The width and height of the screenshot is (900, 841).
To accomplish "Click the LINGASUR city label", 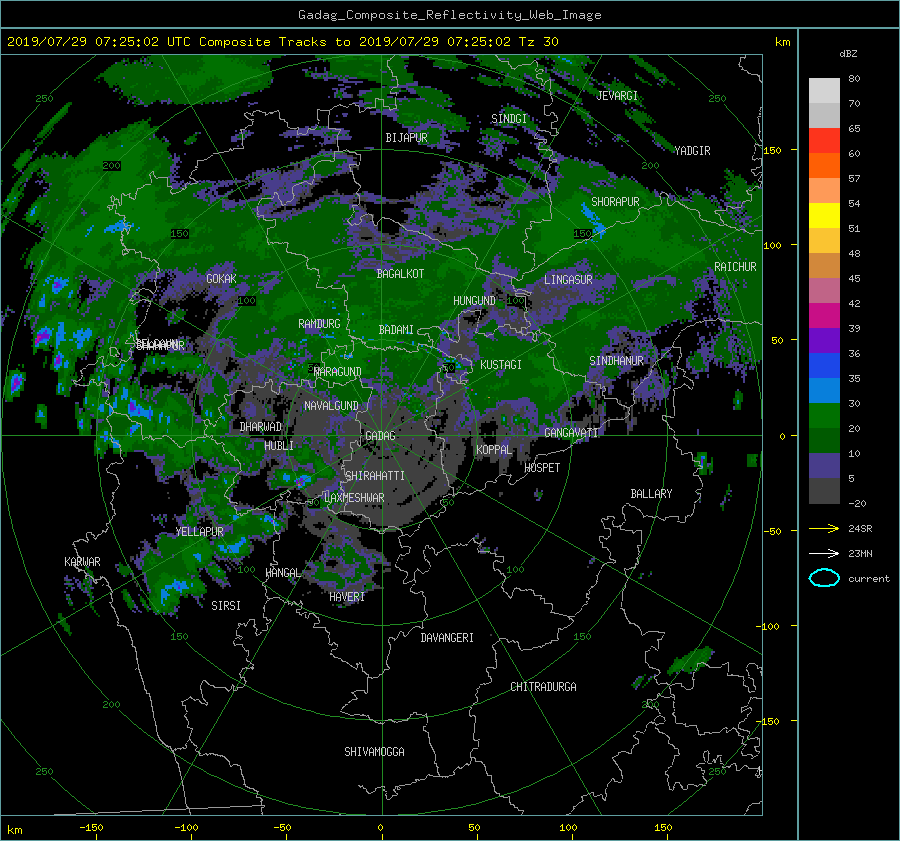I will coord(568,280).
